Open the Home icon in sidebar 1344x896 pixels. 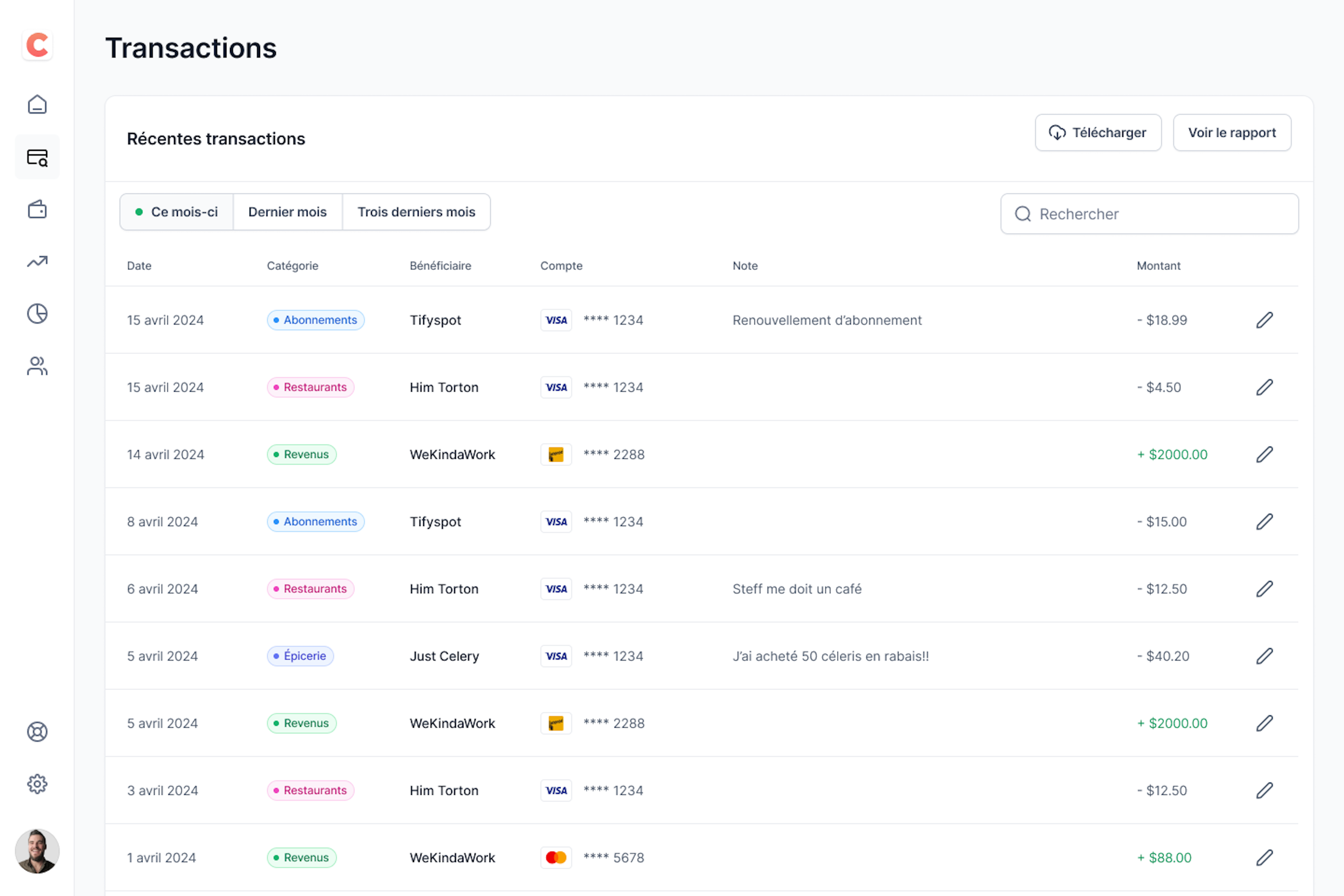click(x=37, y=105)
